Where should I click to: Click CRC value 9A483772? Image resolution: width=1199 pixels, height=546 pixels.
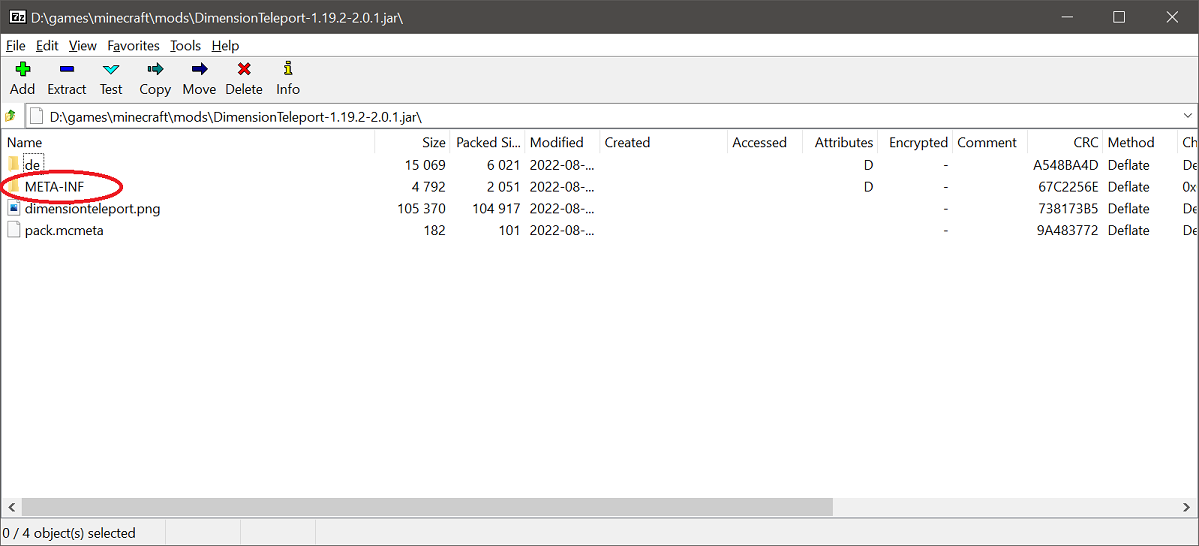coord(1067,230)
